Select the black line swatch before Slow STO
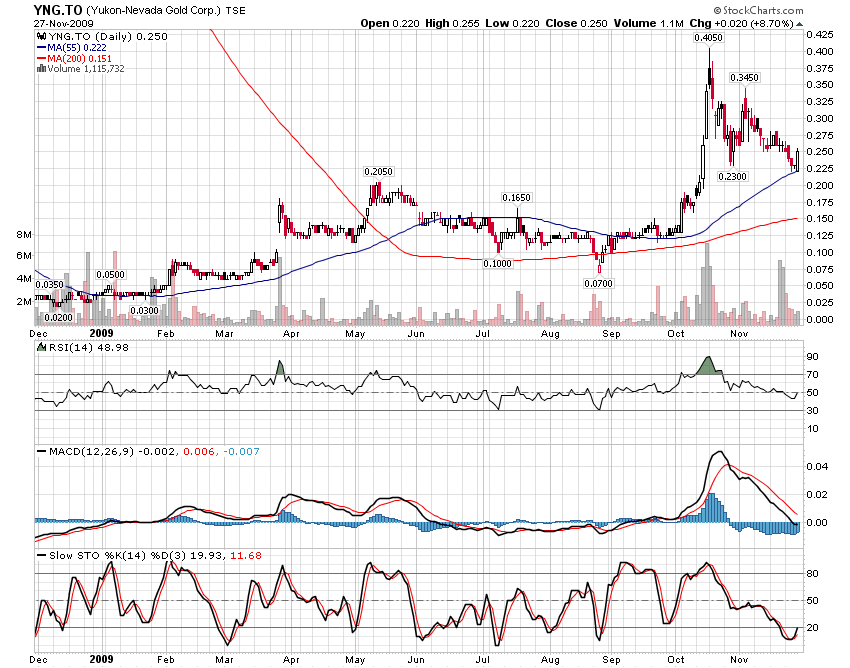 (41, 555)
